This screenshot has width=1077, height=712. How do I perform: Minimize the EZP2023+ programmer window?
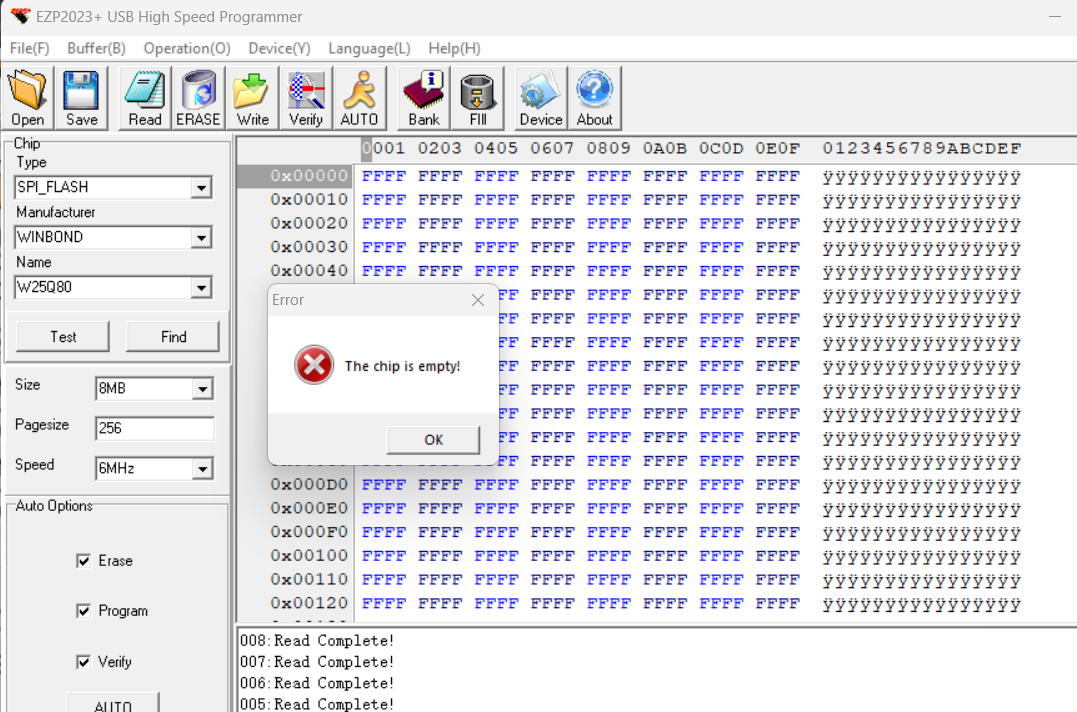coord(1055,16)
